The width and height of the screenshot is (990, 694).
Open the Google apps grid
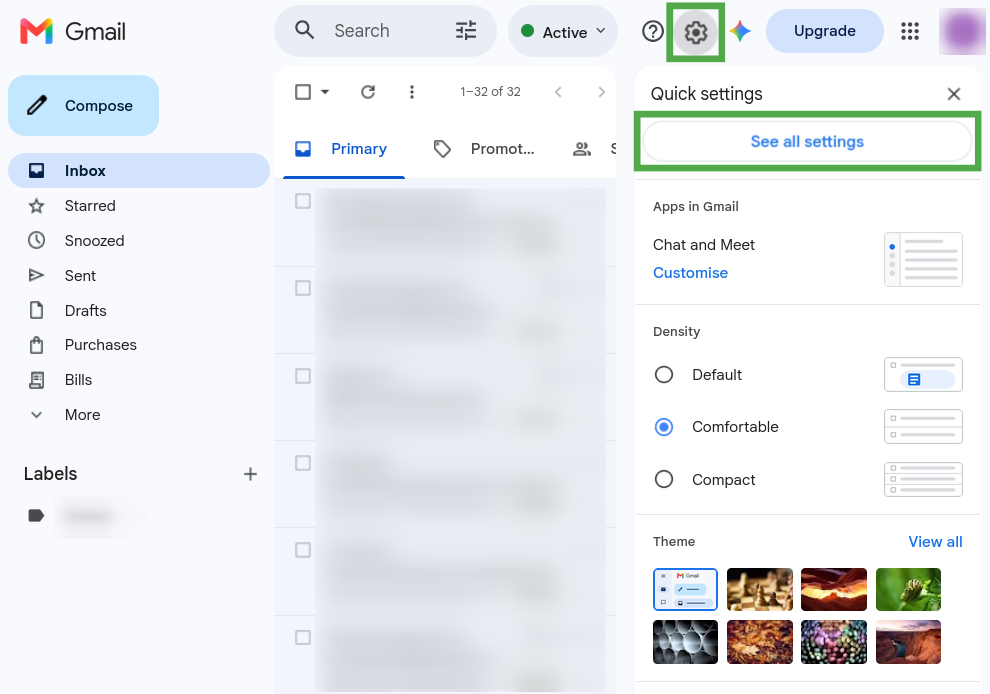click(910, 31)
